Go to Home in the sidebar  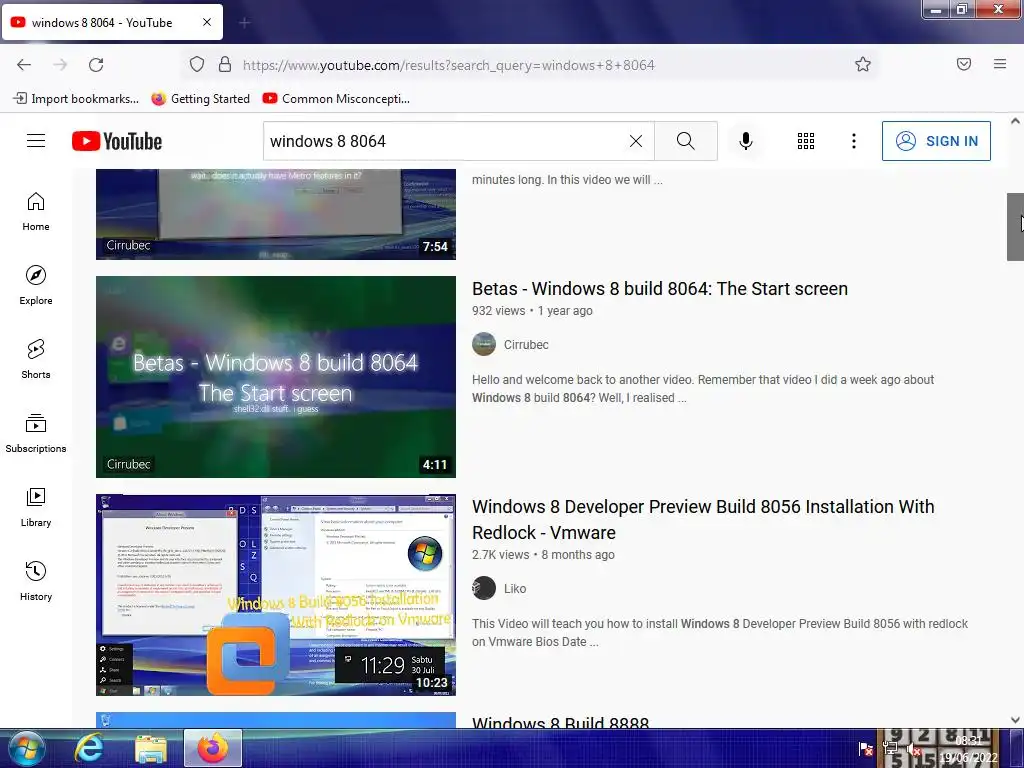click(36, 212)
